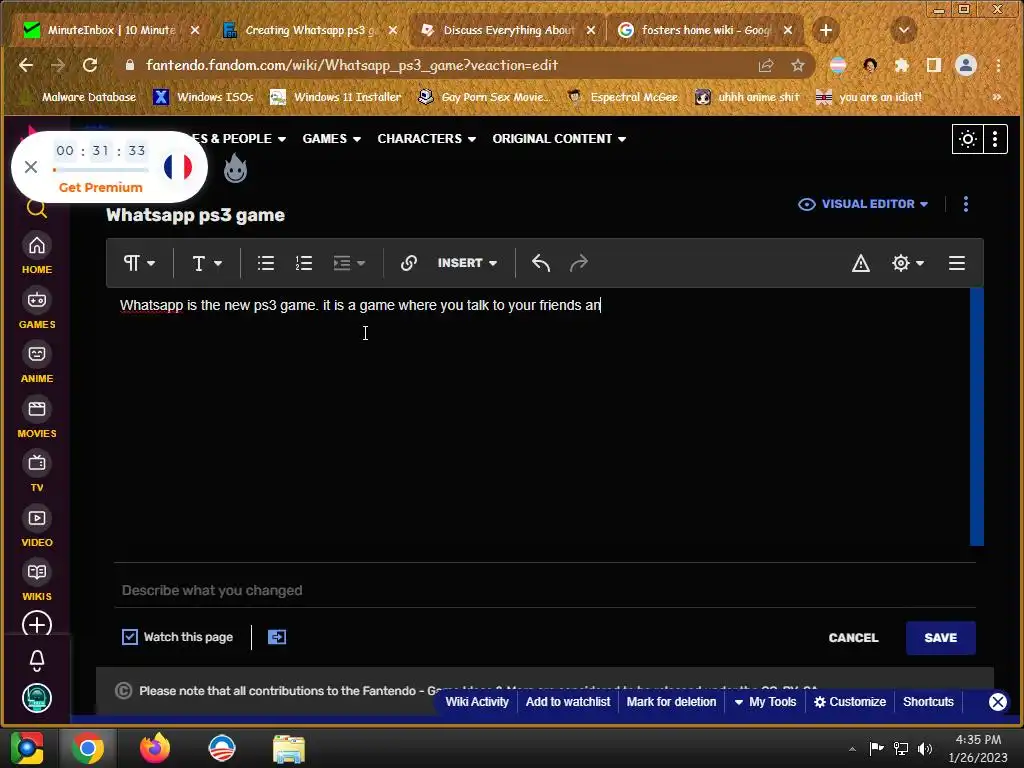
Task: Open Firefox from the taskbar
Action: point(155,748)
